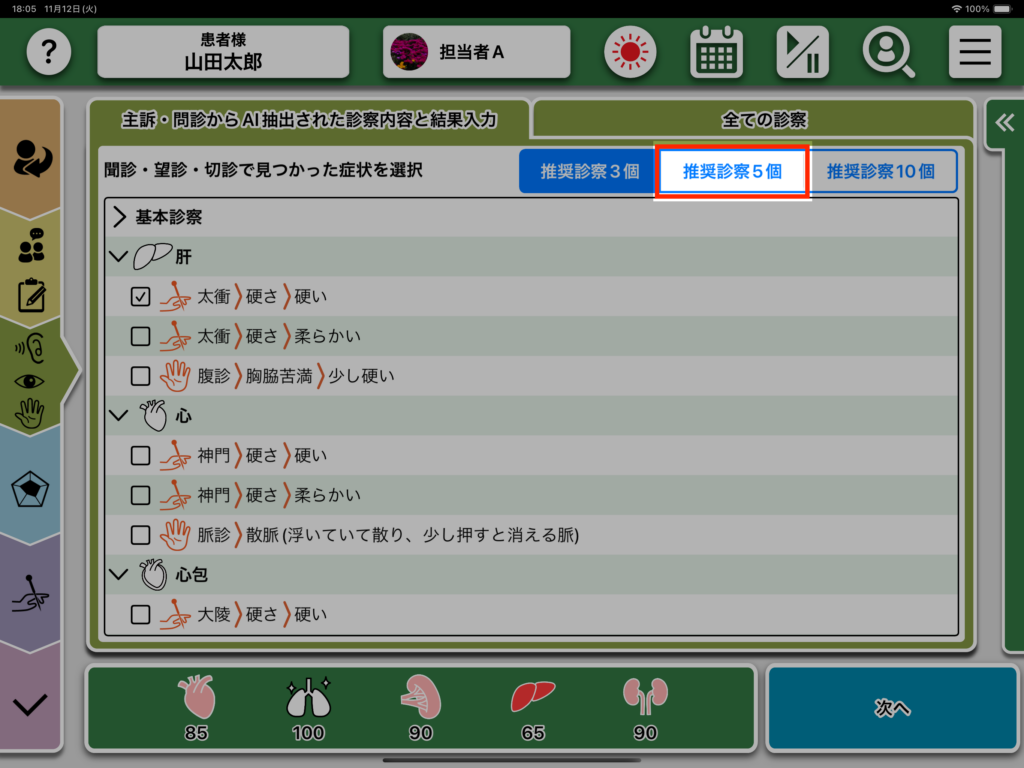Tap the play/pause icon in header
The image size is (1024, 768).
(802, 52)
